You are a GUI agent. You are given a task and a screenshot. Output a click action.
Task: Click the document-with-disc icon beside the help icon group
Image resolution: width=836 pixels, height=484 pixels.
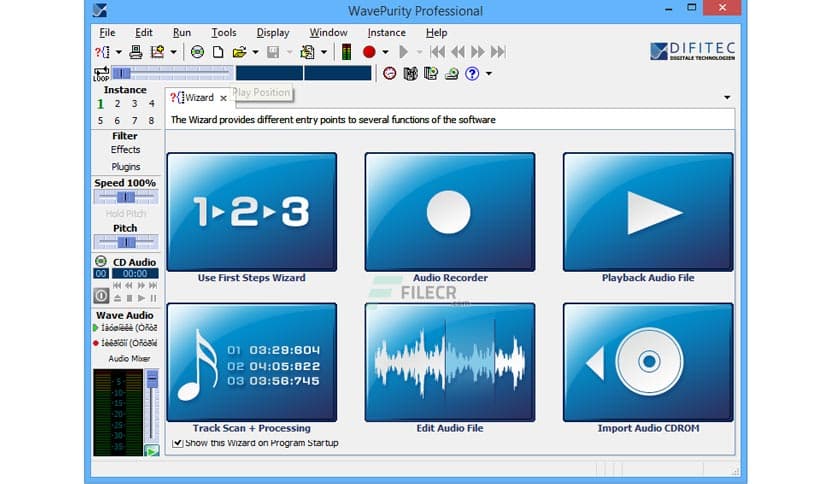431,74
